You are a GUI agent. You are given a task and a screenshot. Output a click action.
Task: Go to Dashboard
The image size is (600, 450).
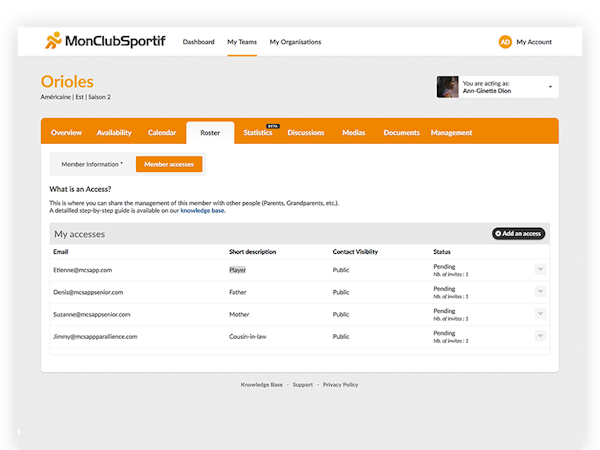click(x=199, y=42)
